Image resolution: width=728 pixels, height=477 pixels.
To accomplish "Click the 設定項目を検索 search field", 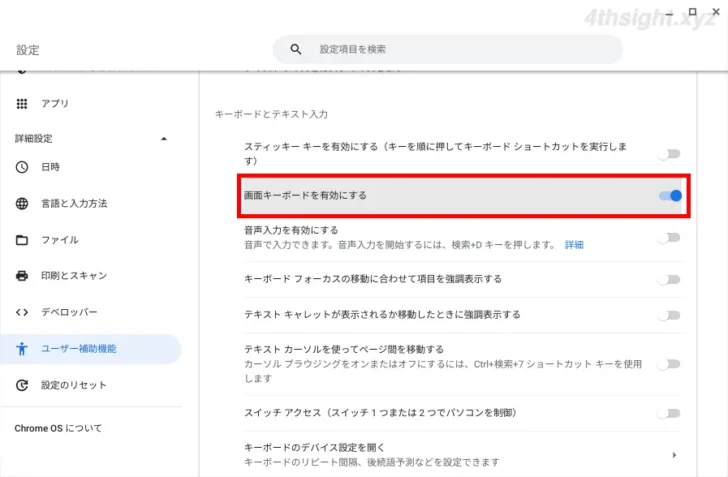I will (448, 49).
